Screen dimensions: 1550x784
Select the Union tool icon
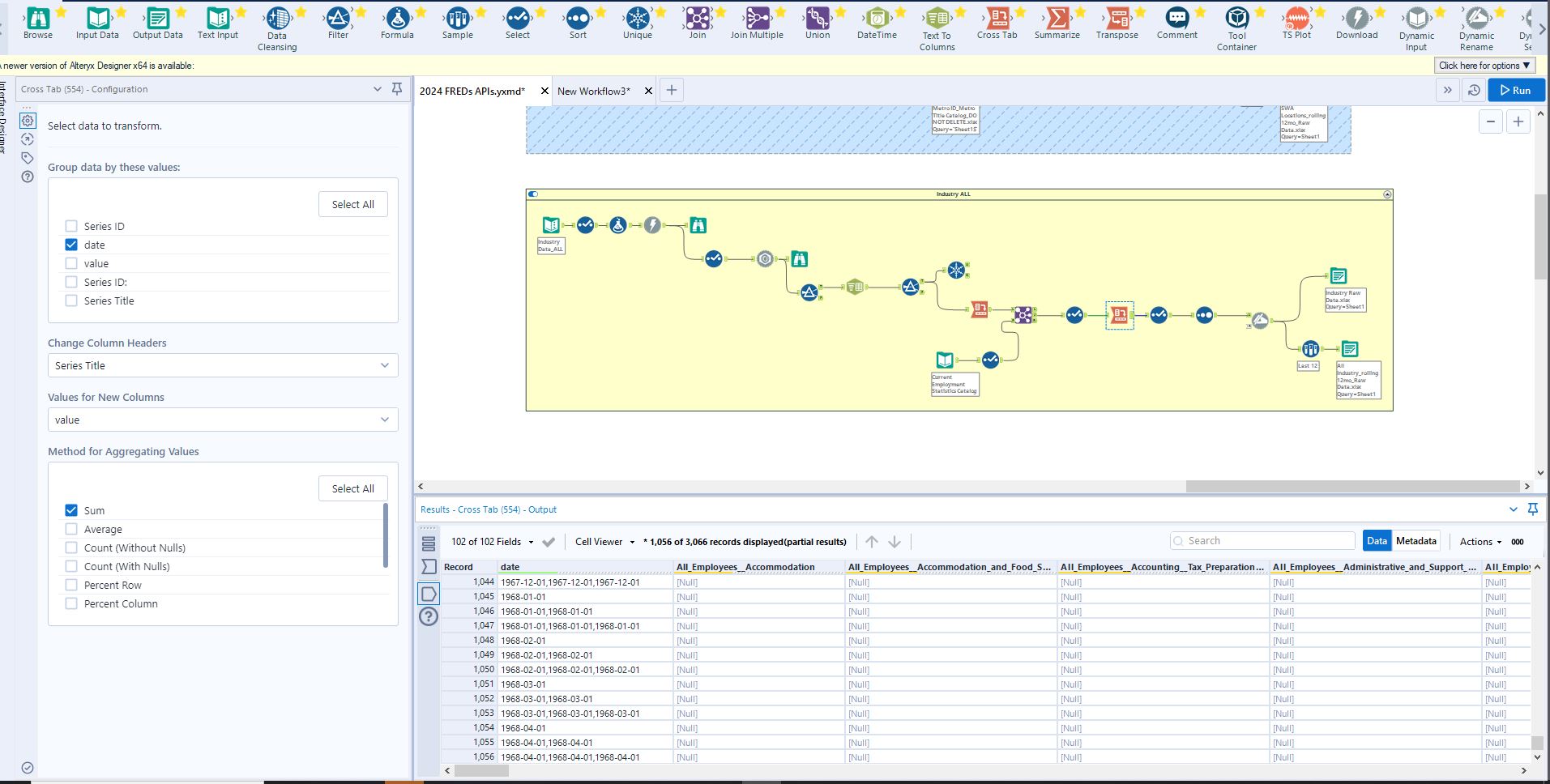[x=817, y=20]
